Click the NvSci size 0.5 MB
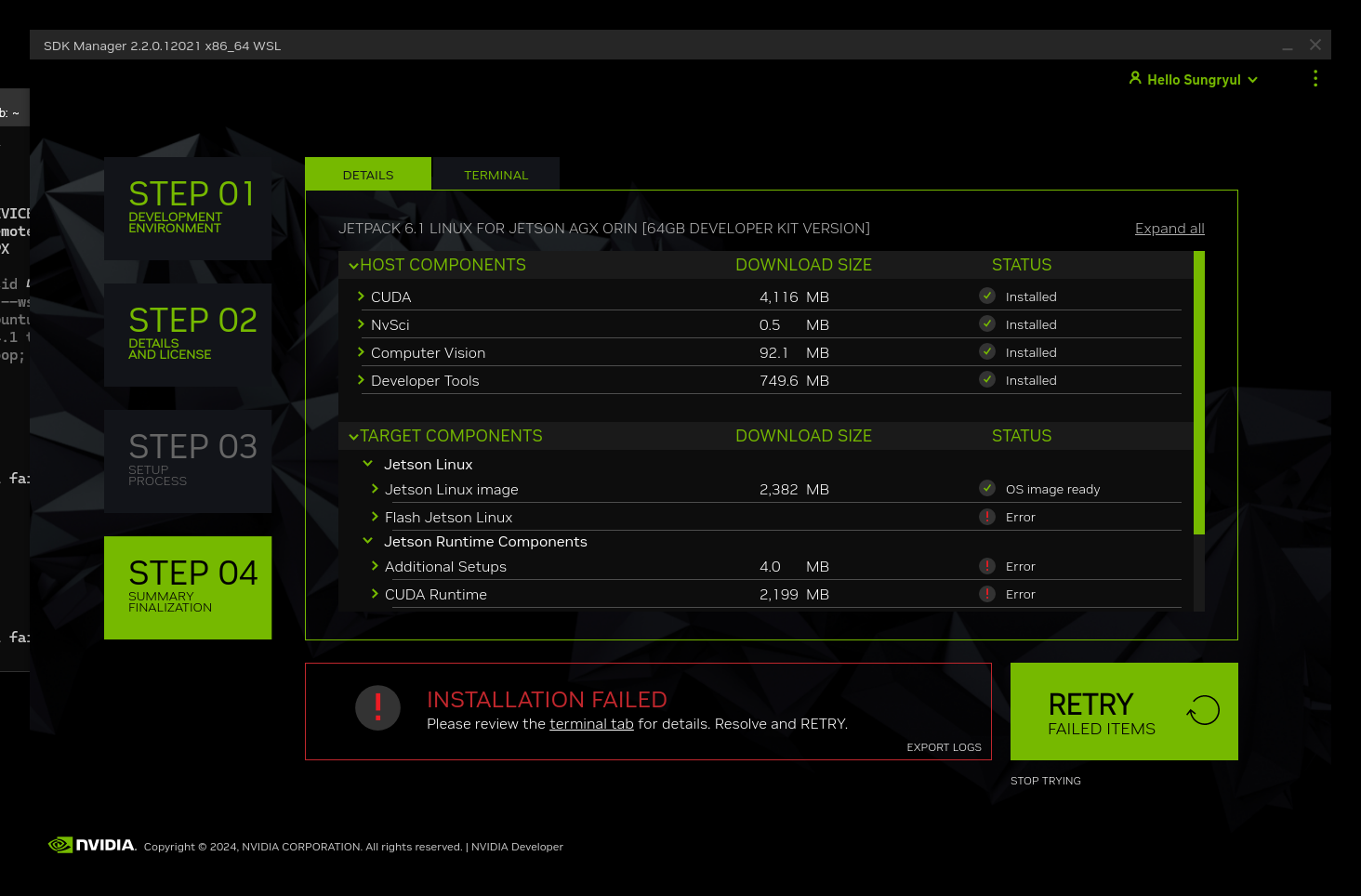 tap(794, 325)
